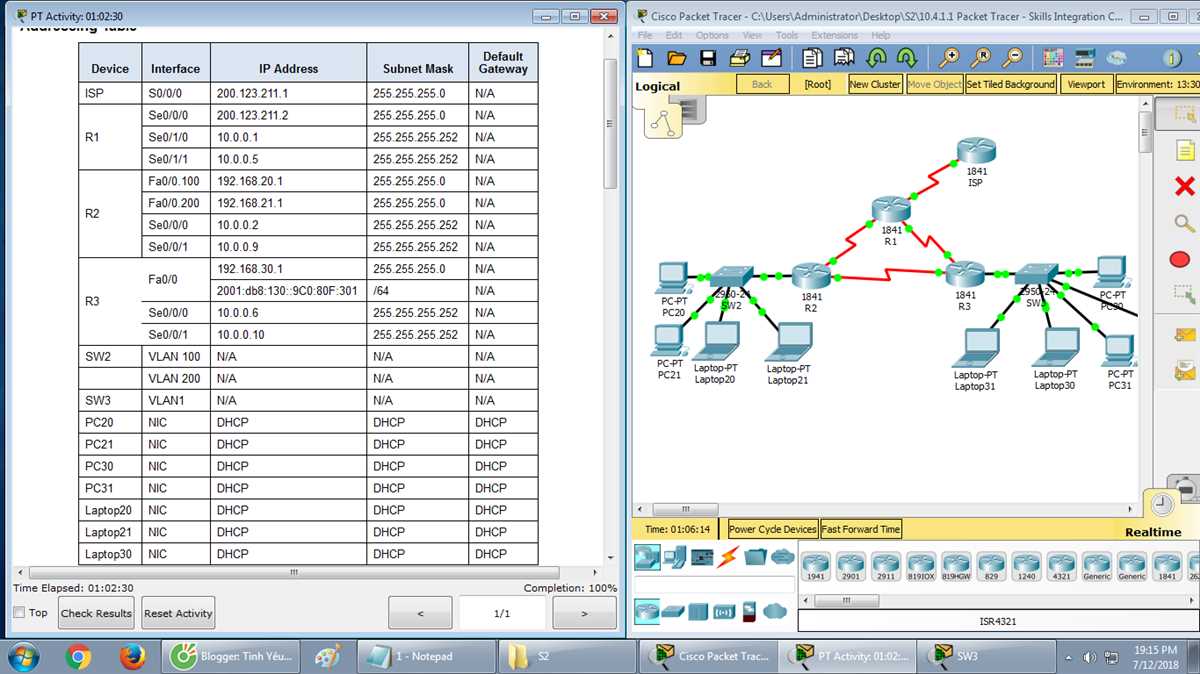Open the Edit menu

(674, 35)
